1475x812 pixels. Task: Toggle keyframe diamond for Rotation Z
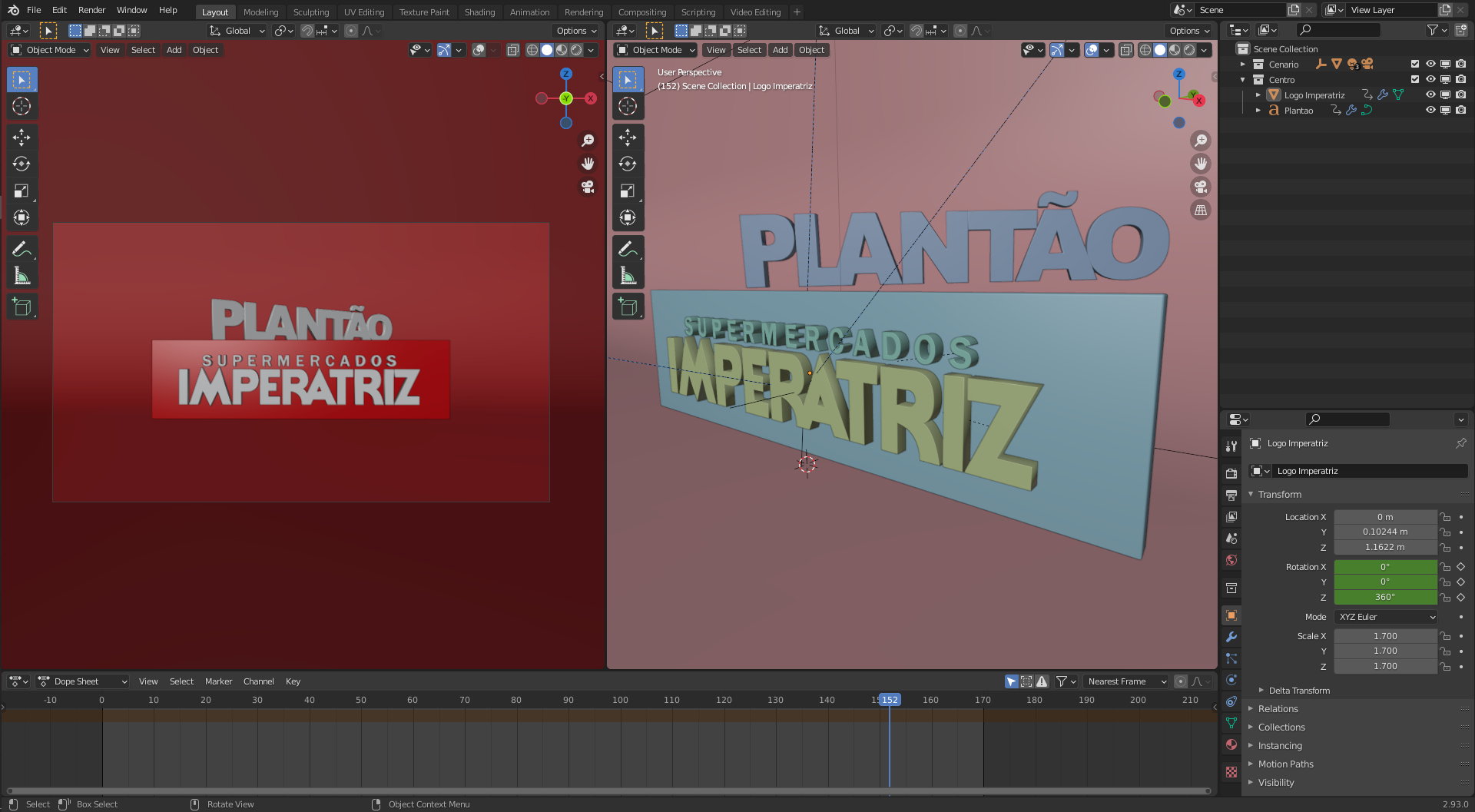coord(1460,597)
